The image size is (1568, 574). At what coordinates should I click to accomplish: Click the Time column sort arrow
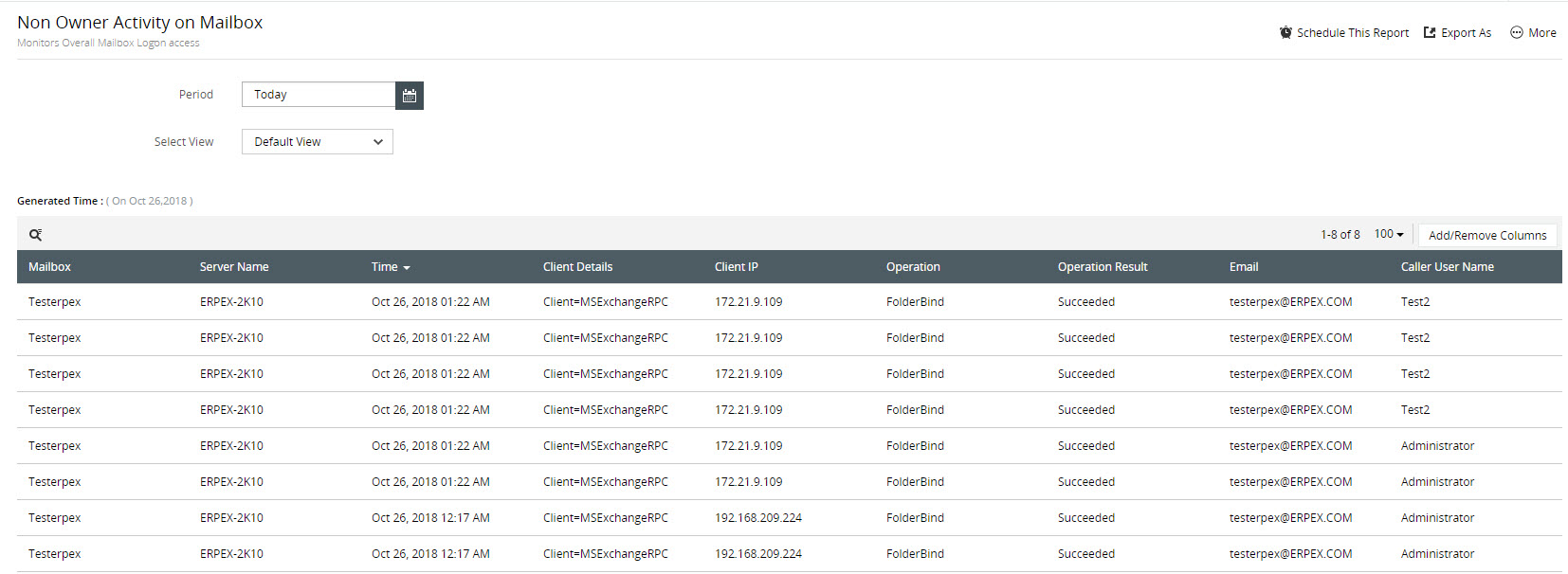[407, 268]
